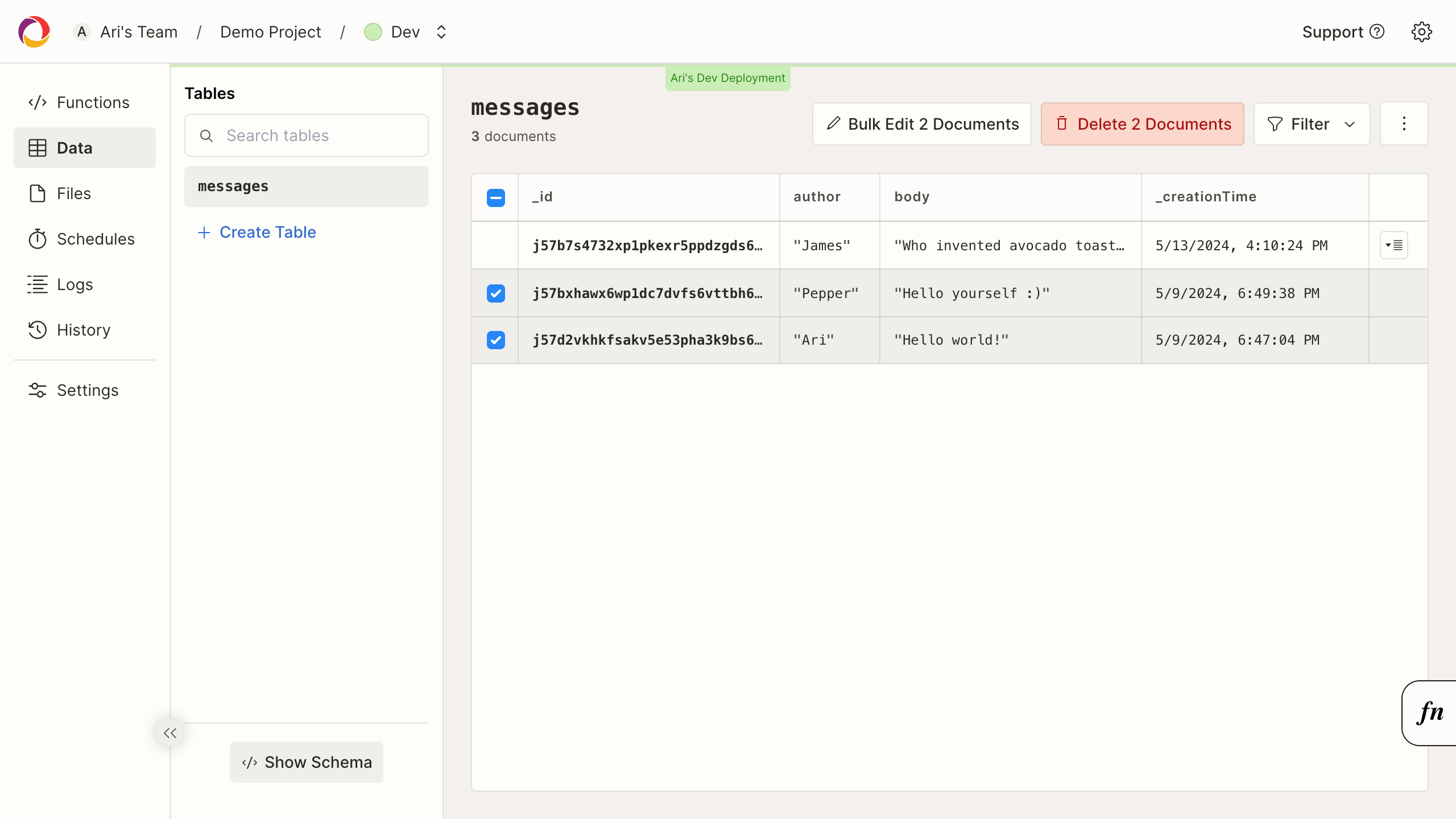Select the messages table
The image size is (1456, 819).
pyautogui.click(x=307, y=187)
